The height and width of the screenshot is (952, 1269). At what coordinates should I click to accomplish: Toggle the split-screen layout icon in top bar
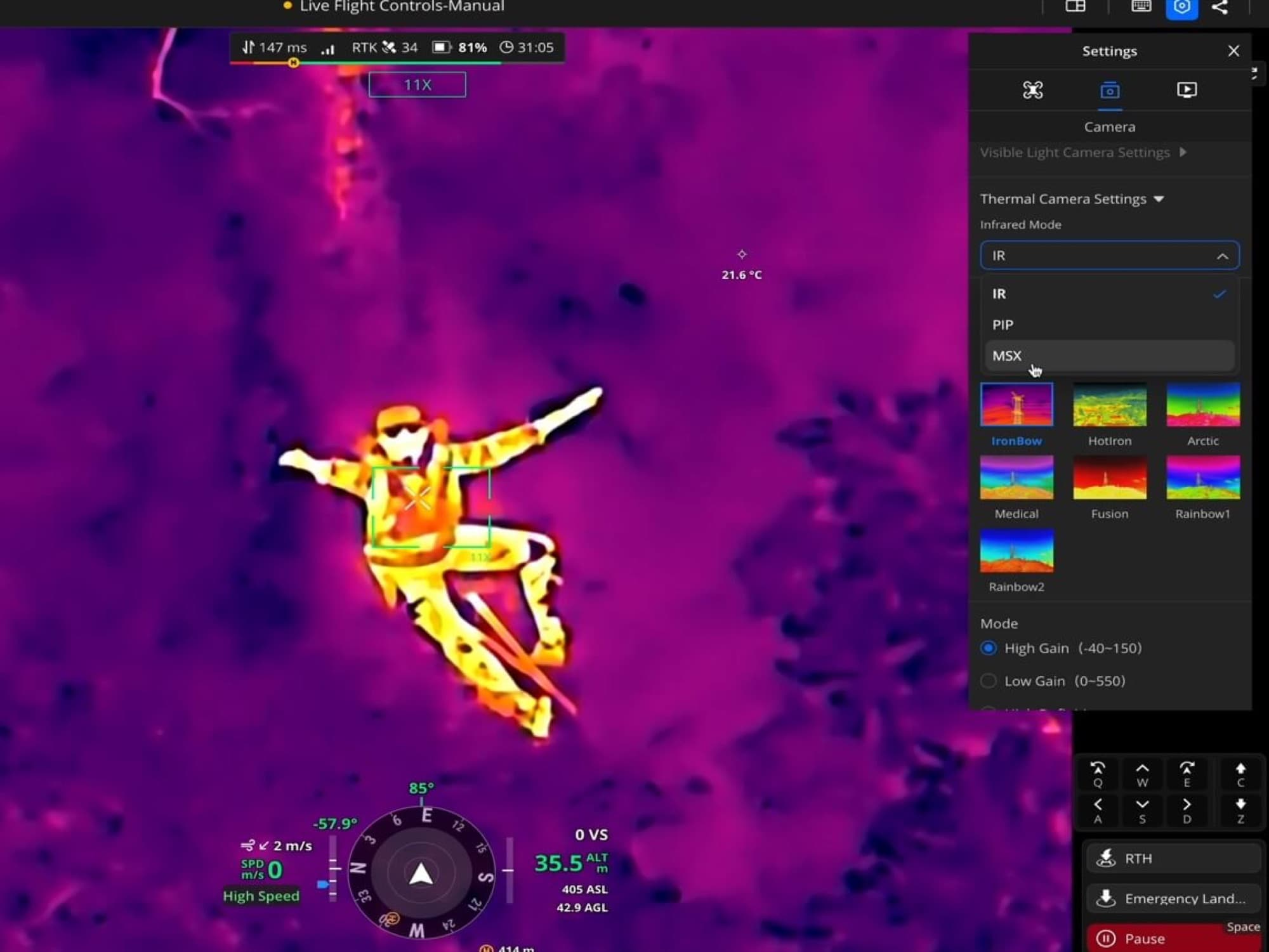[x=1075, y=6]
